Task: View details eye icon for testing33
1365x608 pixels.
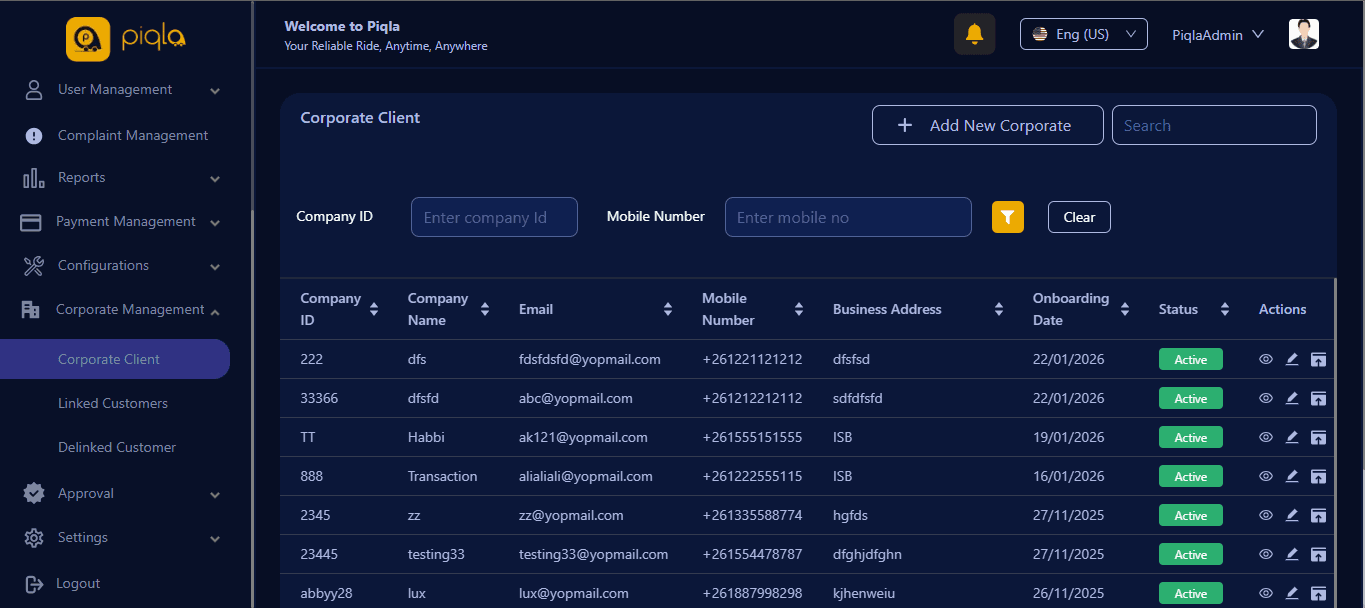Action: pos(1266,554)
